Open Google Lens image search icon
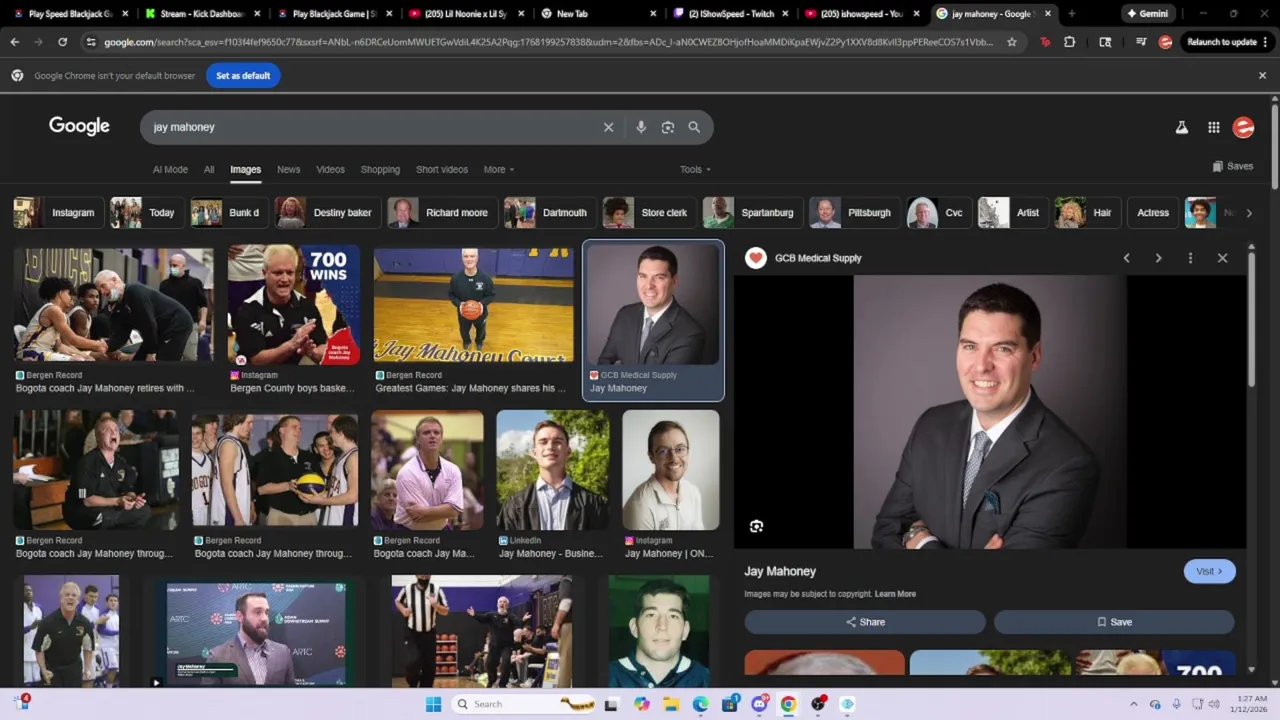The width and height of the screenshot is (1280, 720). click(x=668, y=127)
